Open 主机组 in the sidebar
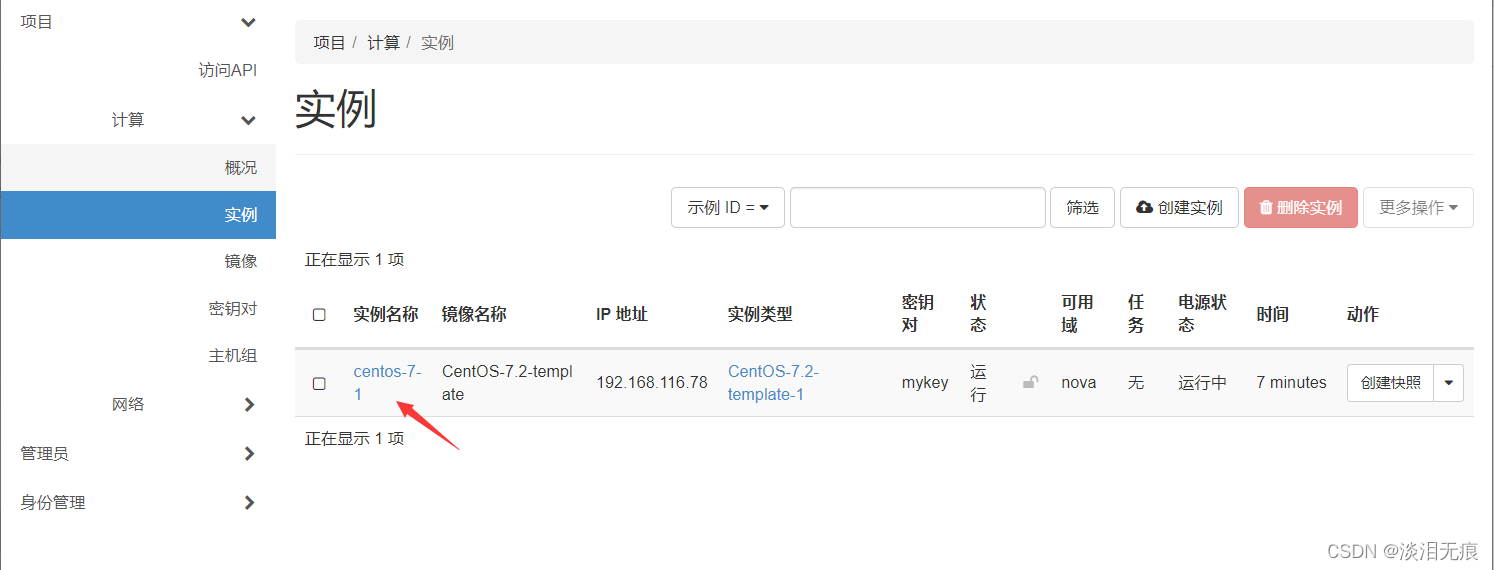The height and width of the screenshot is (570, 1494). point(233,355)
